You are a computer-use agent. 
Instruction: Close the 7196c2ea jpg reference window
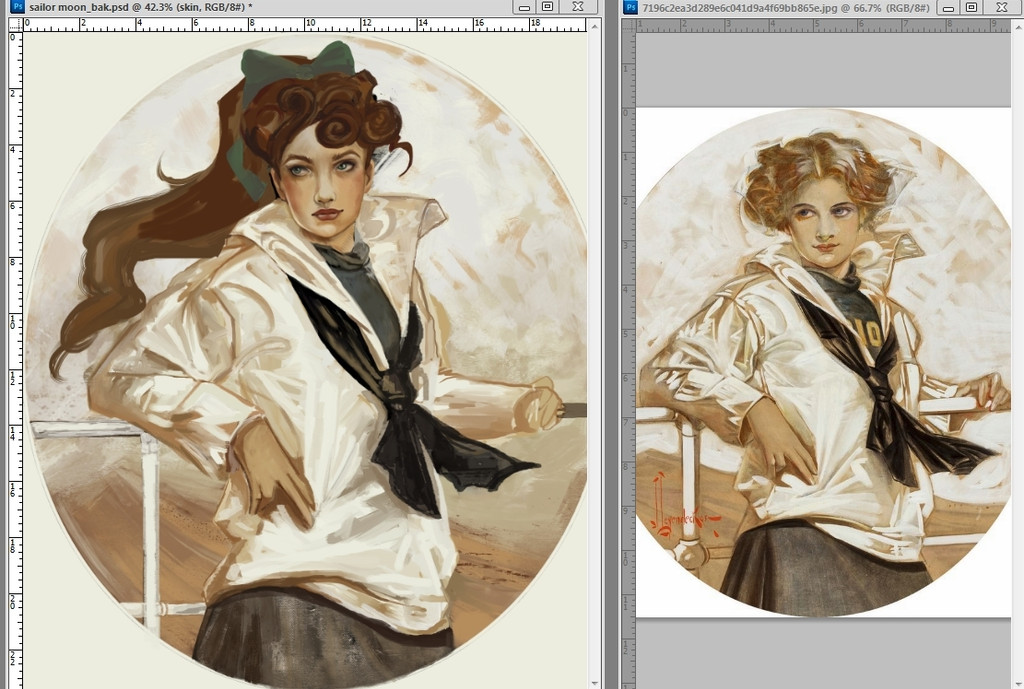click(x=1002, y=7)
